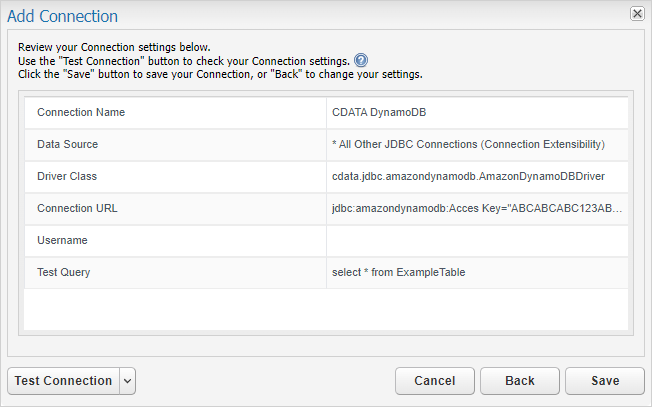Run Test Connection
This screenshot has height=407, width=652.
point(64,381)
